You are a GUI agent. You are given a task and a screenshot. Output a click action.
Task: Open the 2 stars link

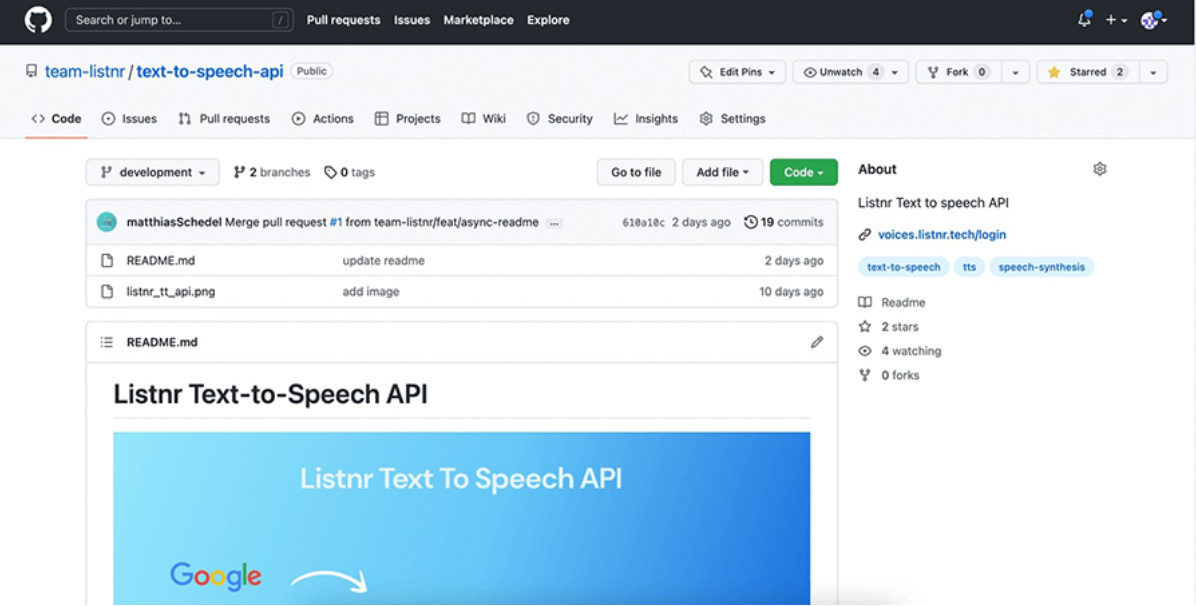(889, 327)
